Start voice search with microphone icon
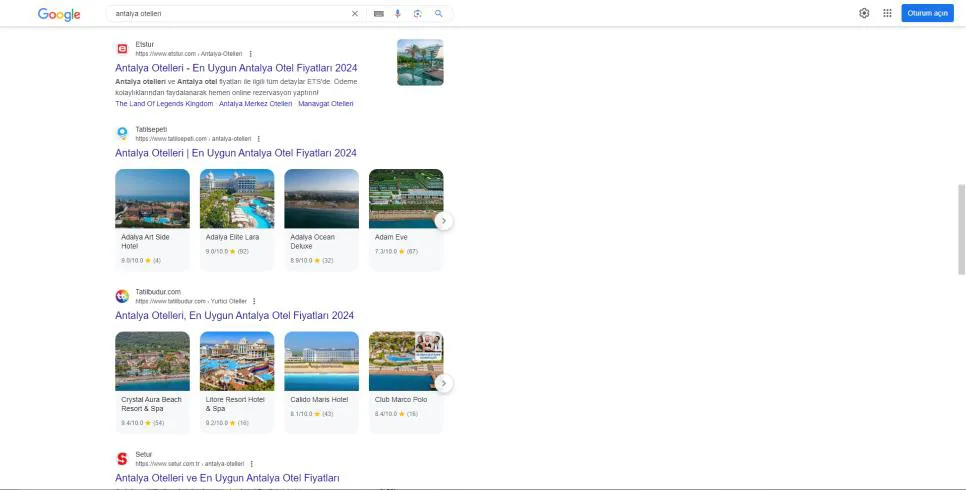 coord(397,14)
